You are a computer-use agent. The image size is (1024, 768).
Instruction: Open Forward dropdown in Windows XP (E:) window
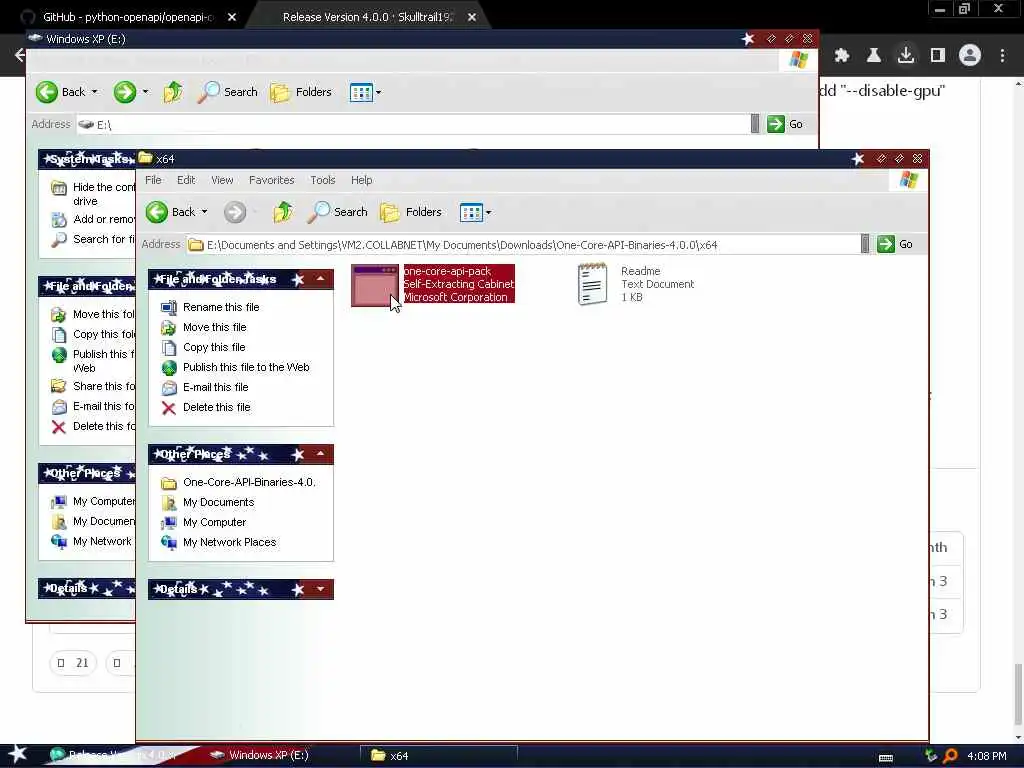pos(145,92)
